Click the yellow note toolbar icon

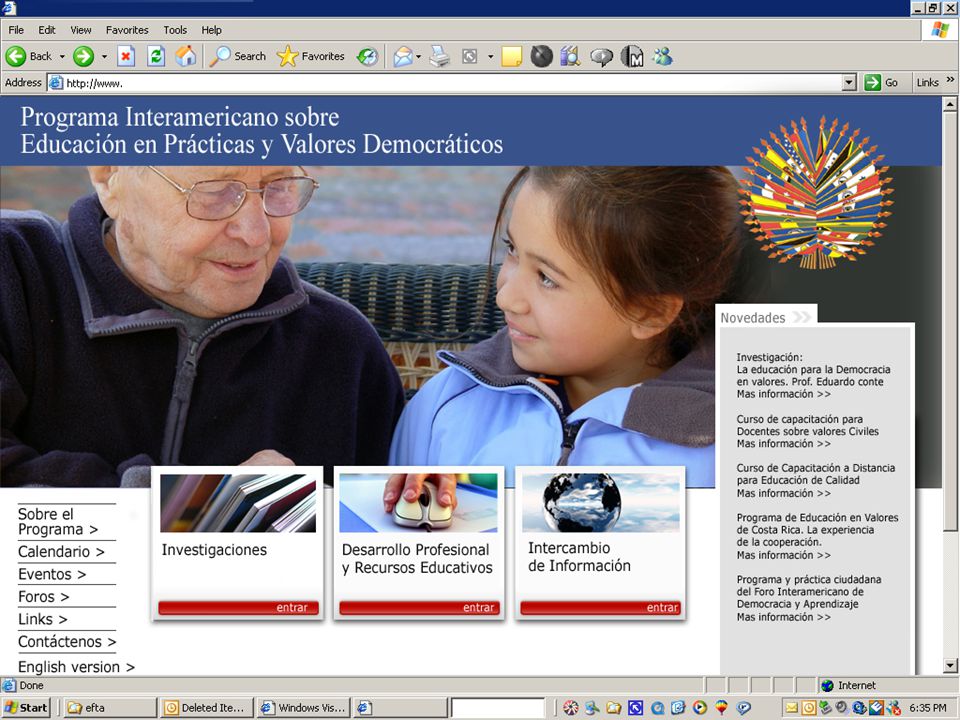[511, 56]
